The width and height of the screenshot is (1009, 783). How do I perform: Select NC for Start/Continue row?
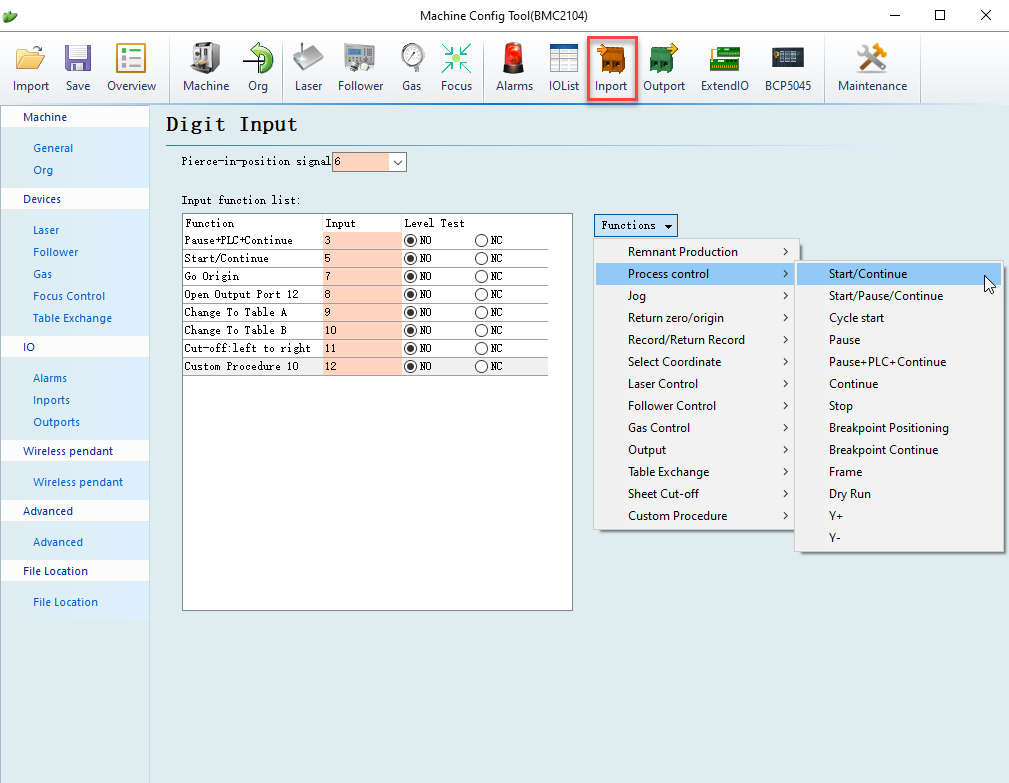pos(481,259)
